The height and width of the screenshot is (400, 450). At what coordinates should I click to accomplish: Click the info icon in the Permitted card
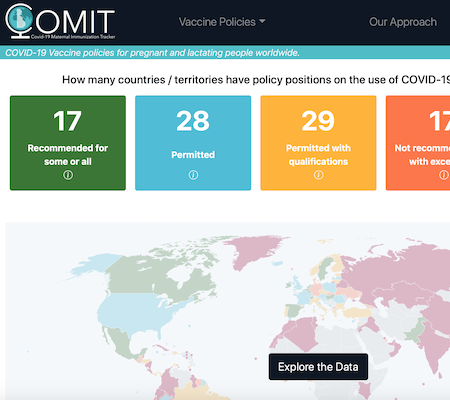tap(193, 175)
